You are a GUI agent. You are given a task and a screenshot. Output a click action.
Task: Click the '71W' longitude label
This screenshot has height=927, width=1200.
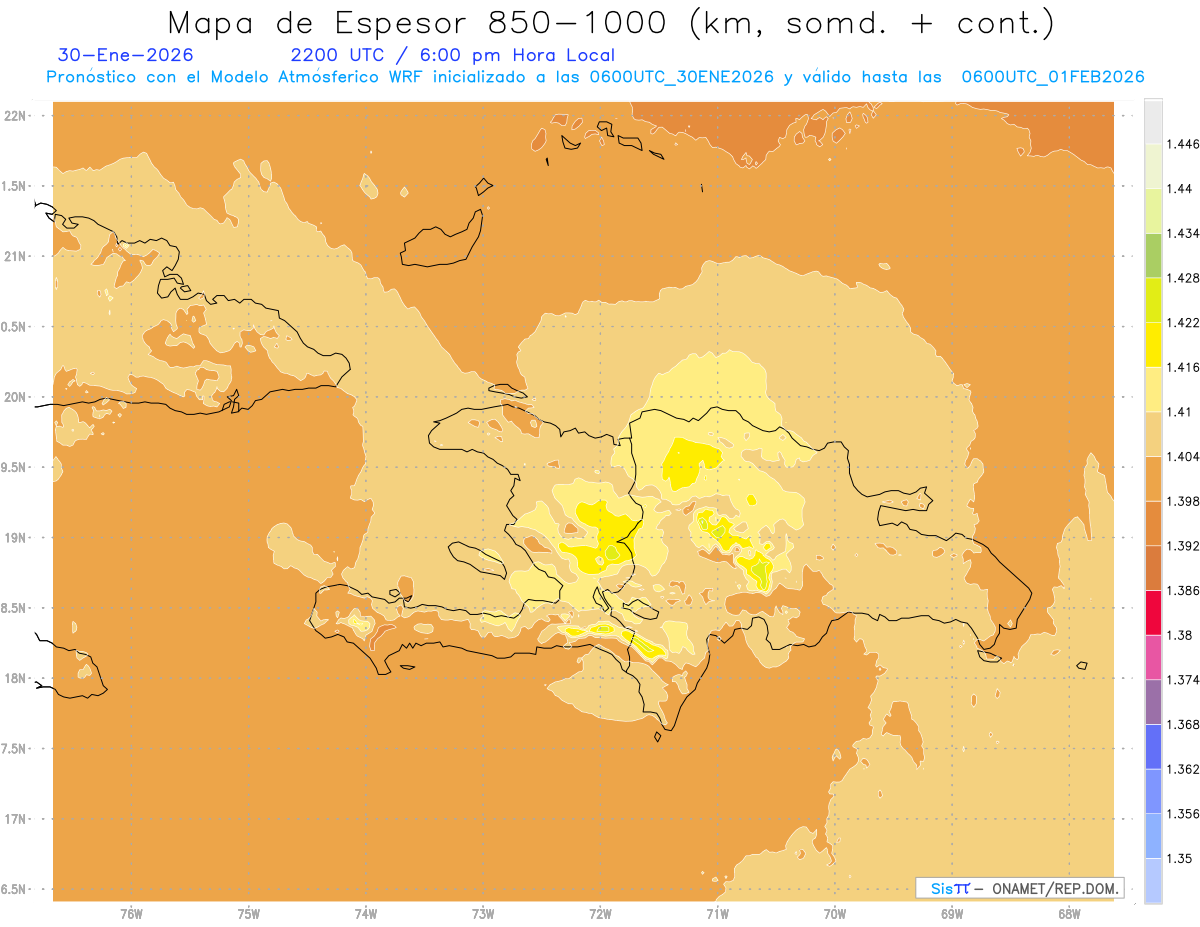click(717, 913)
